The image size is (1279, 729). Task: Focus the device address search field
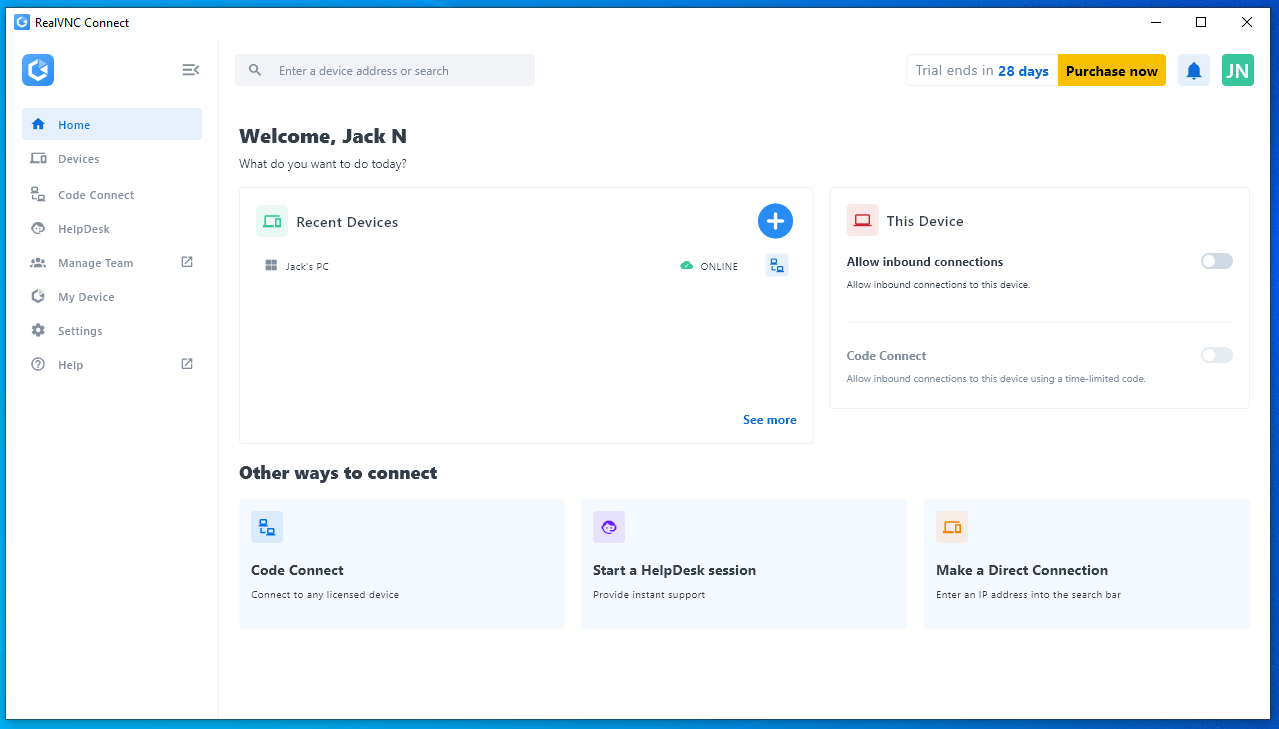385,70
